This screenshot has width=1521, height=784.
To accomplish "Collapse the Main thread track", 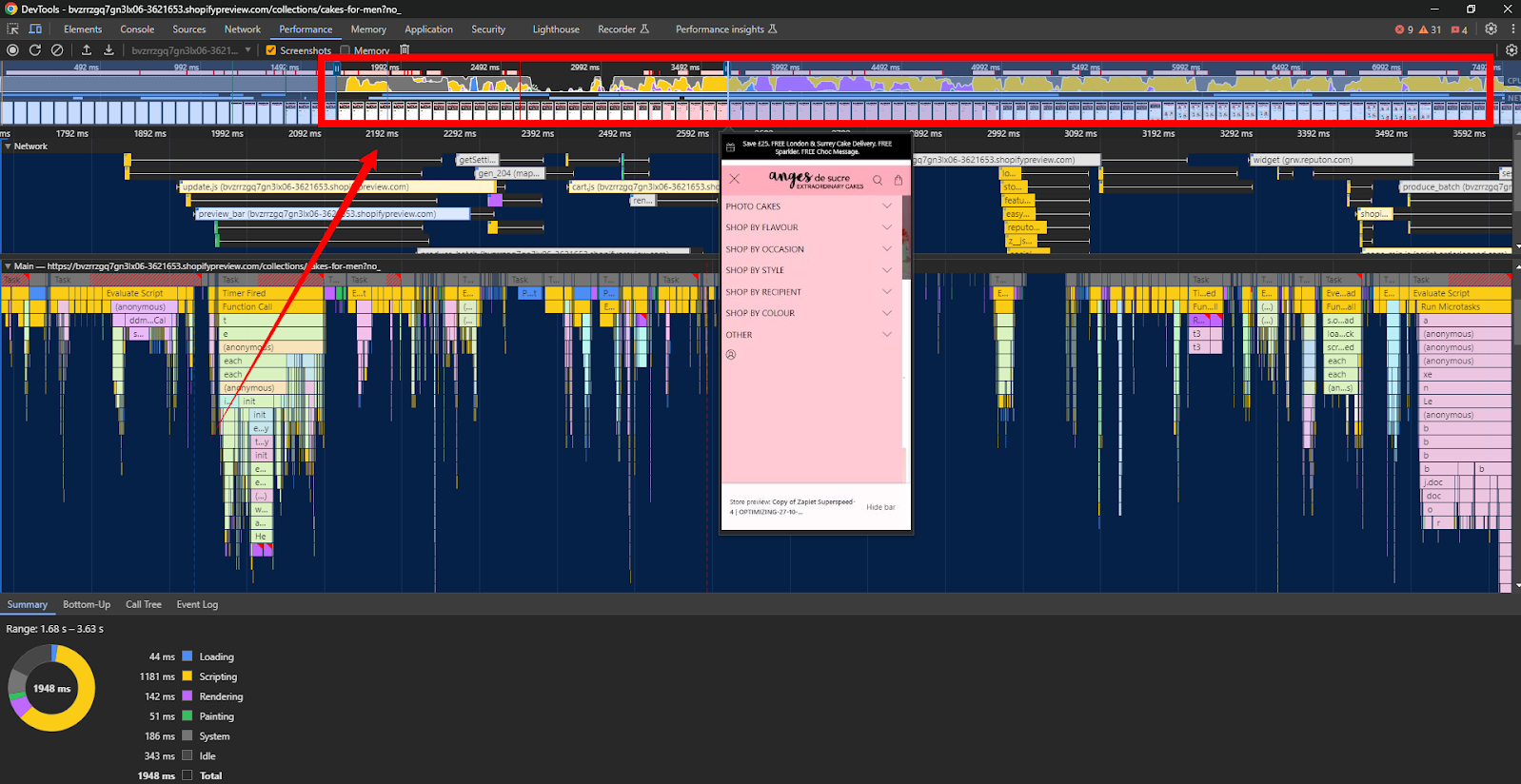I will (9, 266).
